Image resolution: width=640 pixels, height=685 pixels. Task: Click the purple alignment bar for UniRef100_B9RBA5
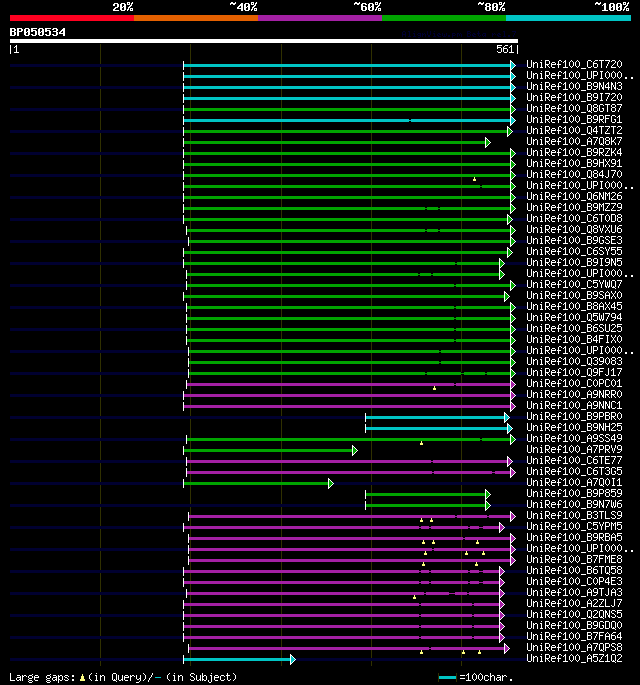point(352,539)
